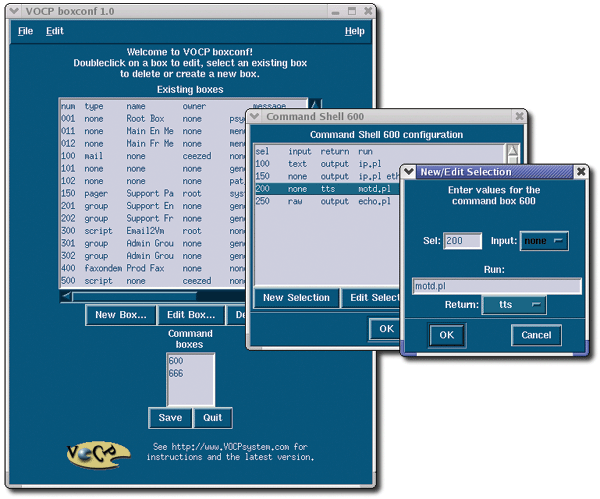Cancel the New/Edit Selection dialog
The height and width of the screenshot is (499, 600).
coord(536,336)
